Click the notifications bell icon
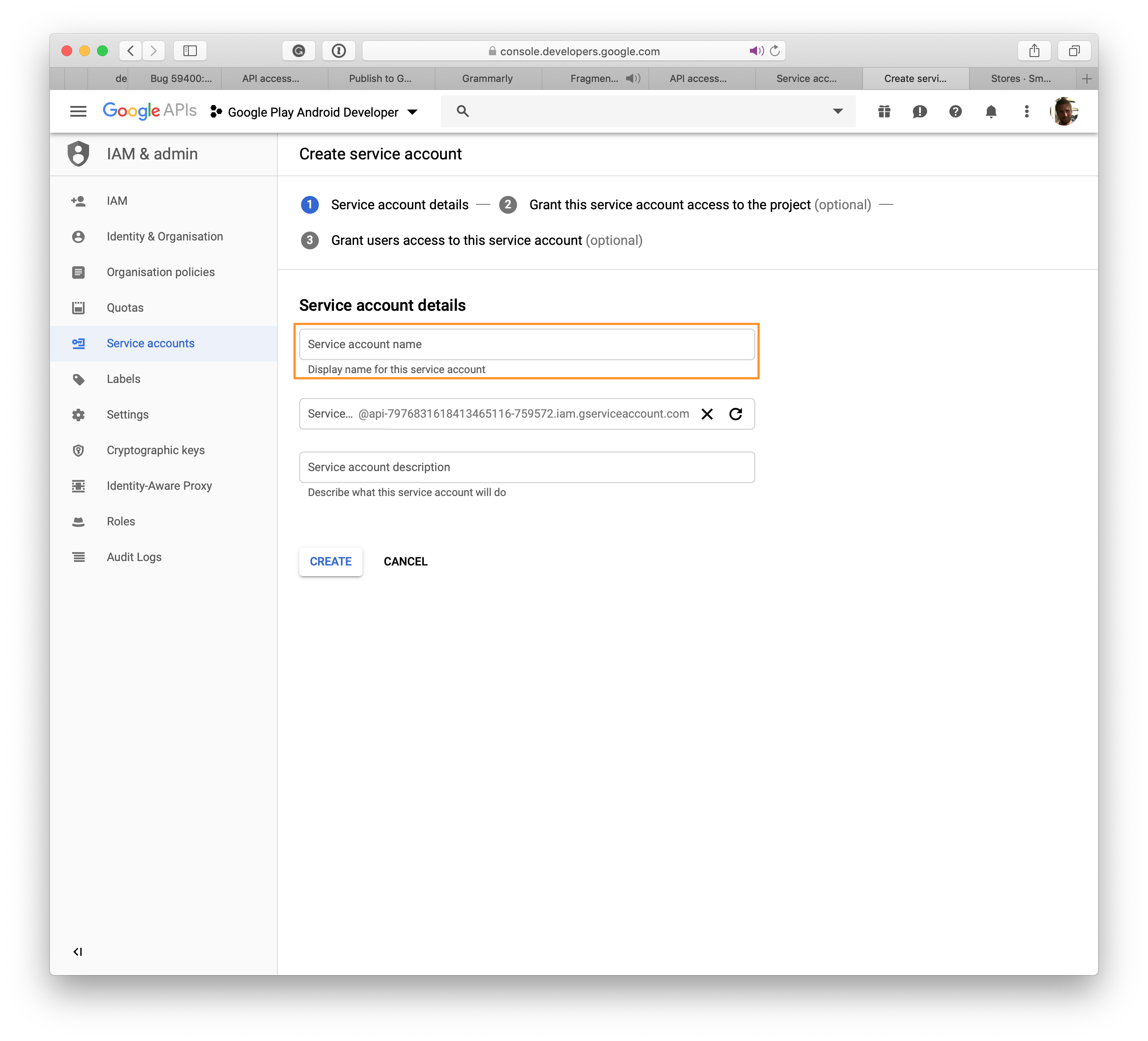The width and height of the screenshot is (1148, 1041). click(x=990, y=111)
